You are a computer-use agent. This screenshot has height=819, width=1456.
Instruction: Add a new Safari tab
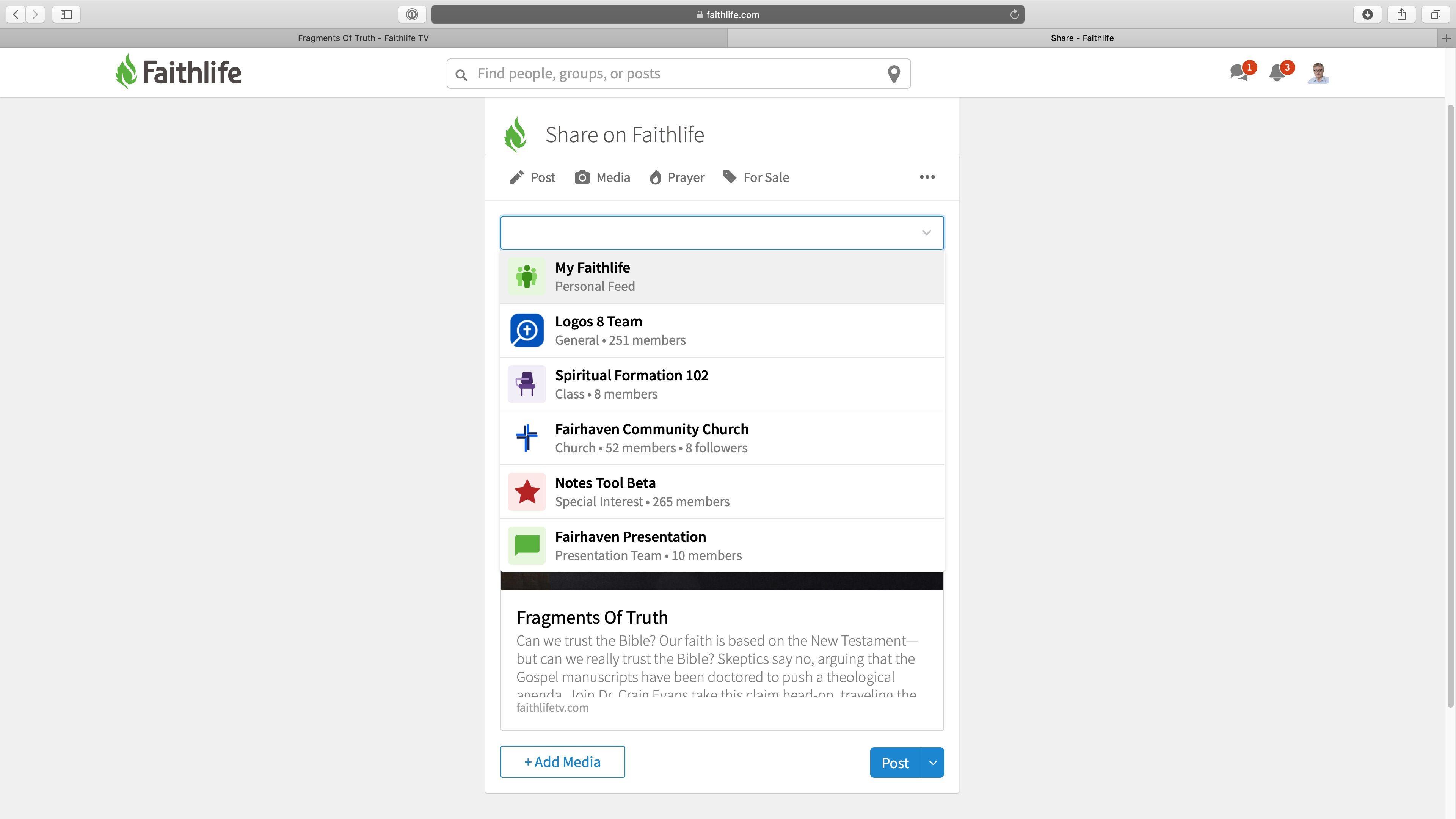pyautogui.click(x=1447, y=38)
